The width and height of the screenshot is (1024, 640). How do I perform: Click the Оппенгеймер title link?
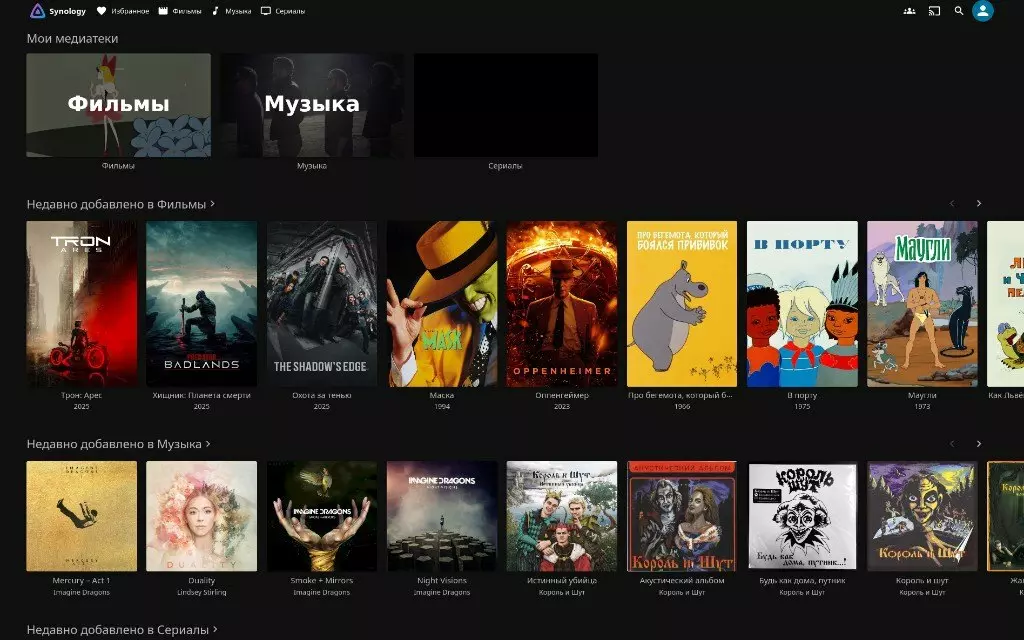tap(562, 395)
